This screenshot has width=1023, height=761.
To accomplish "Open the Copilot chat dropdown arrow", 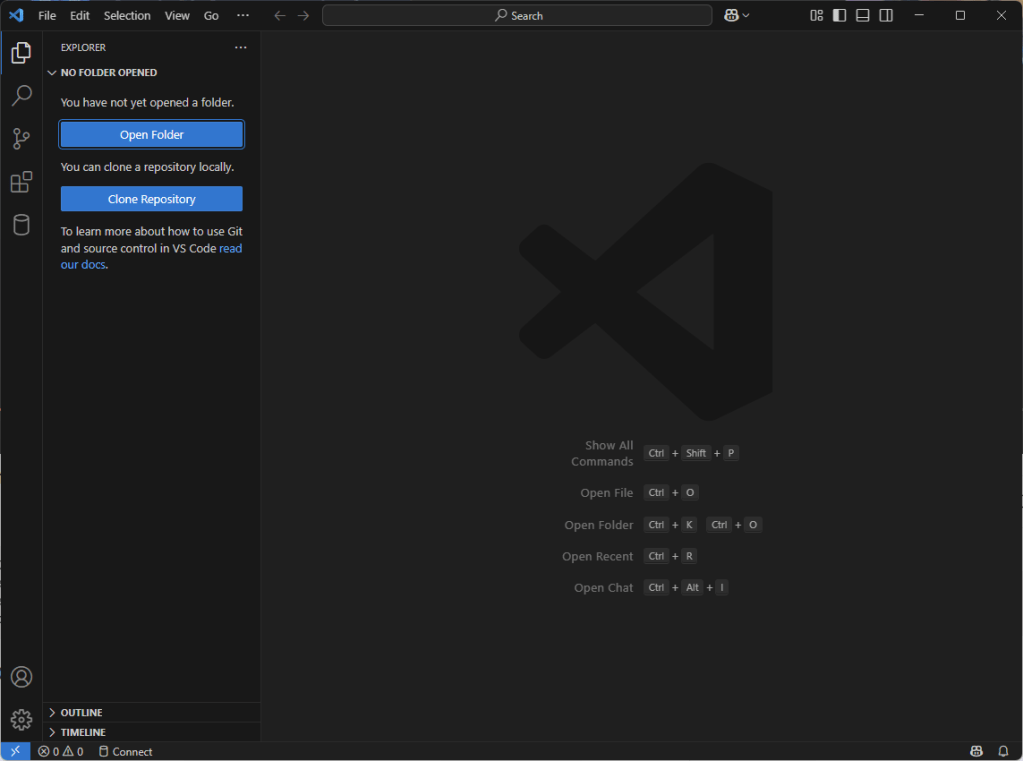I will (746, 15).
